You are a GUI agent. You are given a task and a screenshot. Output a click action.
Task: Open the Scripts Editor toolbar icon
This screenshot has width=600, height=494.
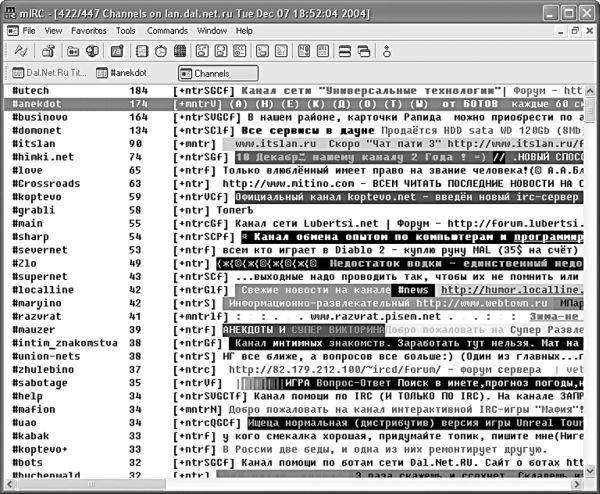(117, 51)
